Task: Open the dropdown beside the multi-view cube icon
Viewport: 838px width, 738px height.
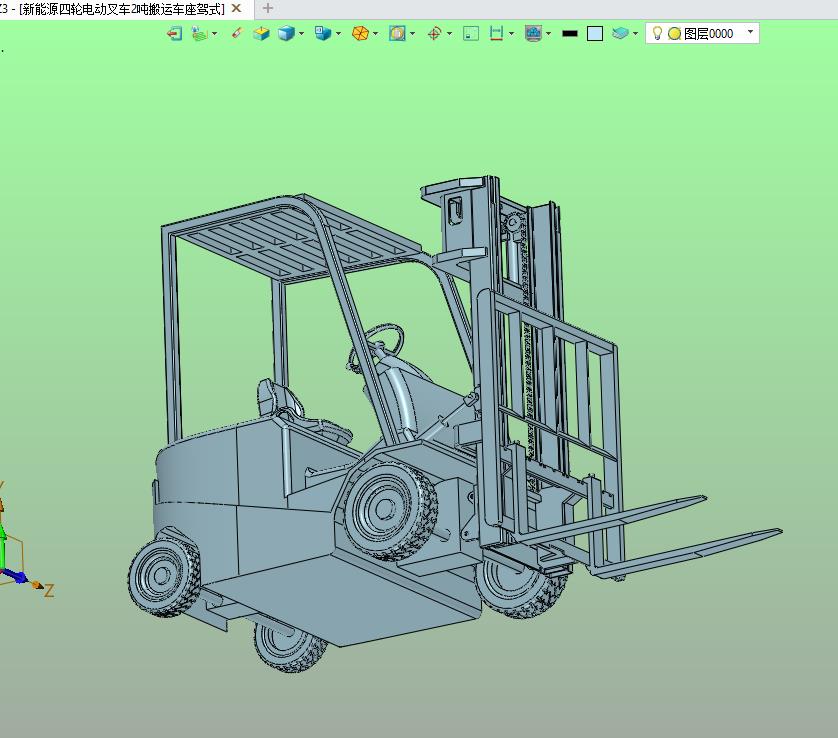Action: pyautogui.click(x=339, y=34)
